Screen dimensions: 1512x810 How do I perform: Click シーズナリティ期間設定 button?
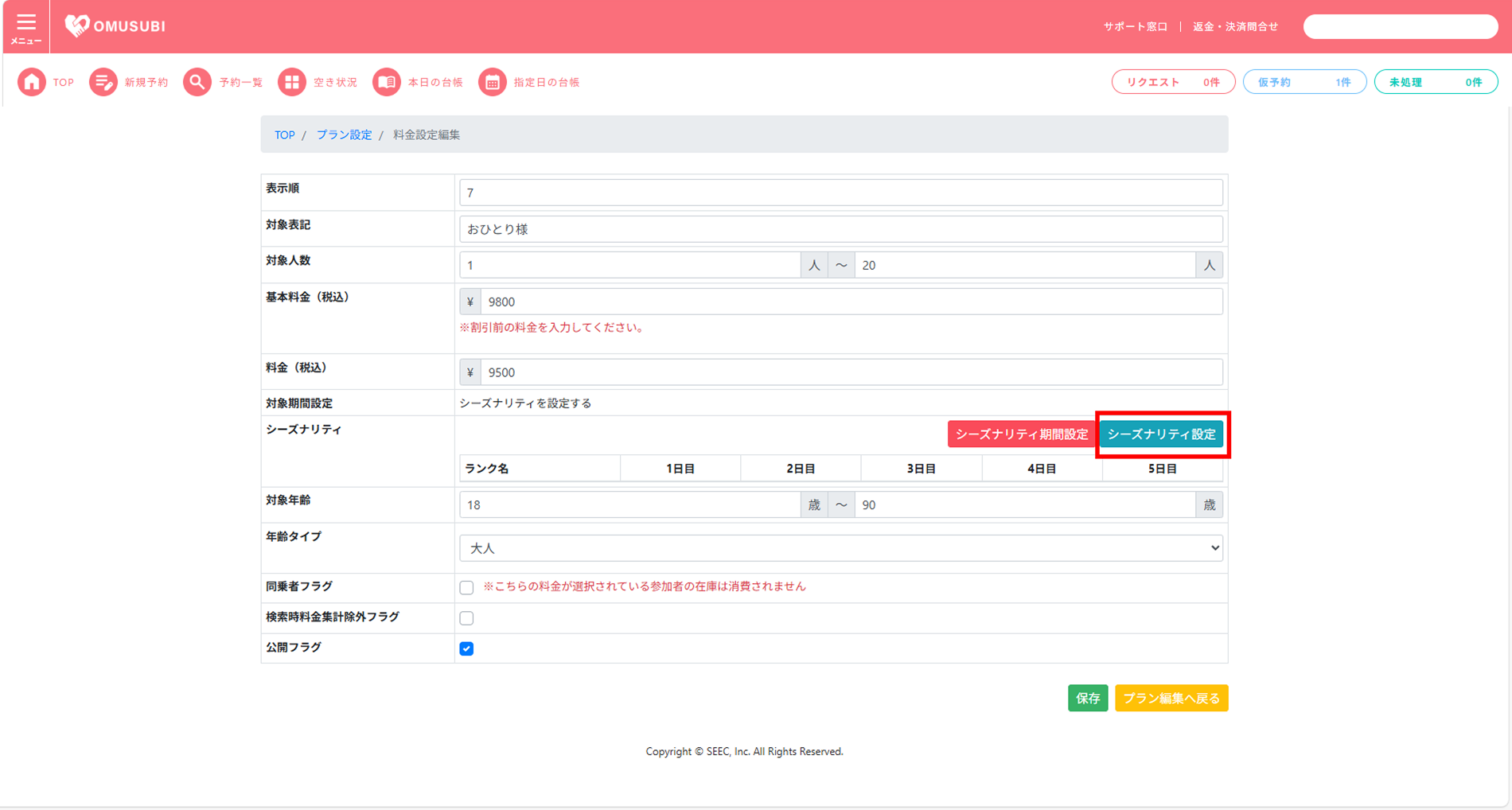(1022, 434)
